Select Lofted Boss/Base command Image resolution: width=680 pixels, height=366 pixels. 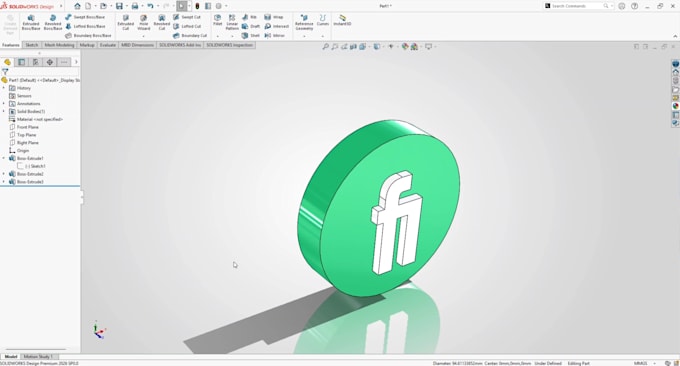pyautogui.click(x=85, y=26)
